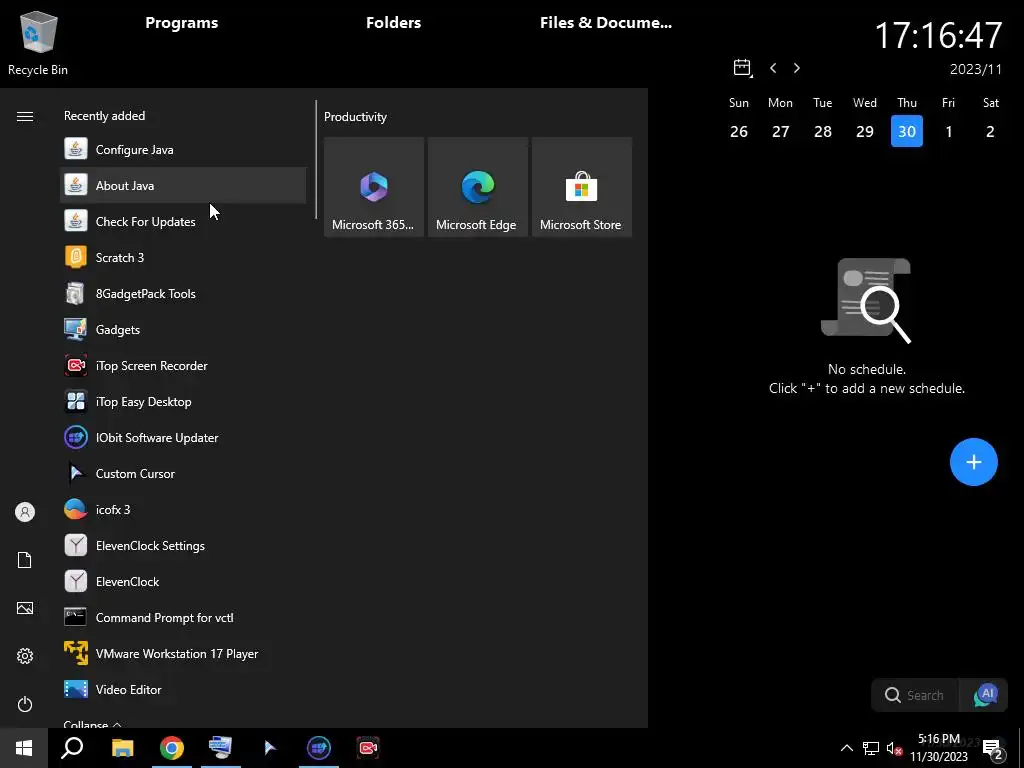The height and width of the screenshot is (768, 1024).
Task: Launch iTop Screen Recorder from Start list
Action: point(183,365)
